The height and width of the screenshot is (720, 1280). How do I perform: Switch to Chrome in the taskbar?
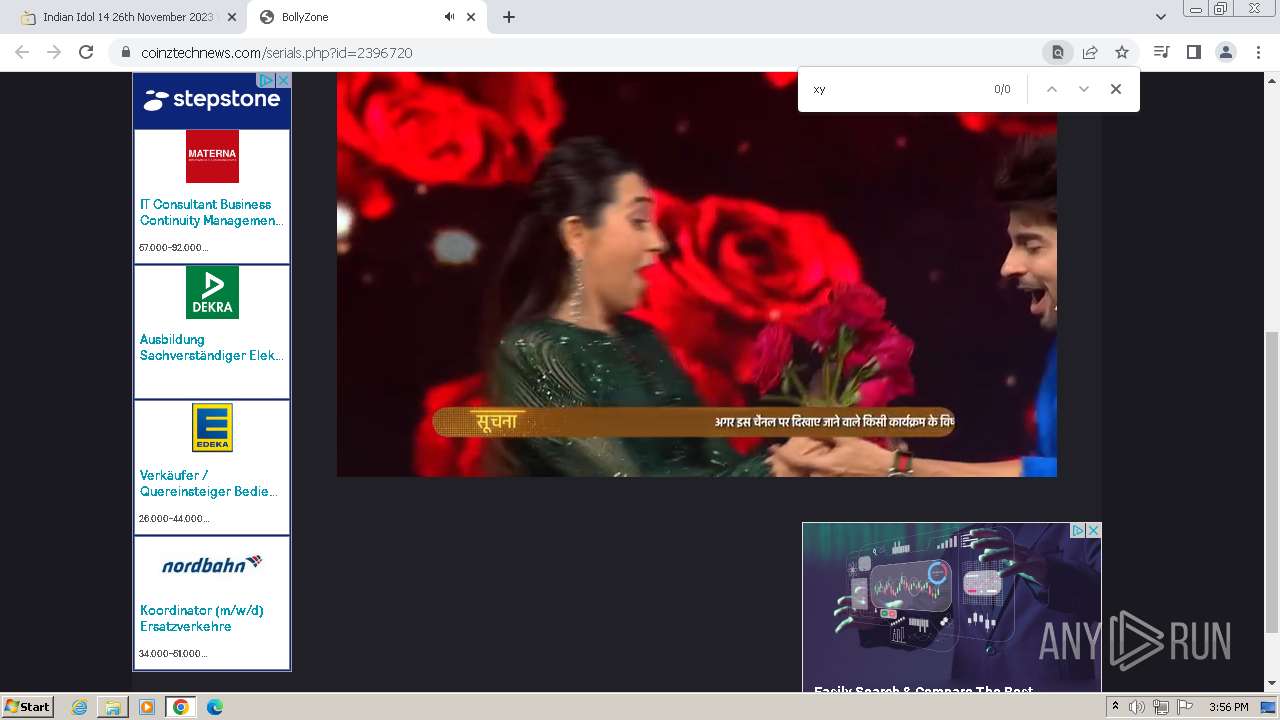click(180, 707)
